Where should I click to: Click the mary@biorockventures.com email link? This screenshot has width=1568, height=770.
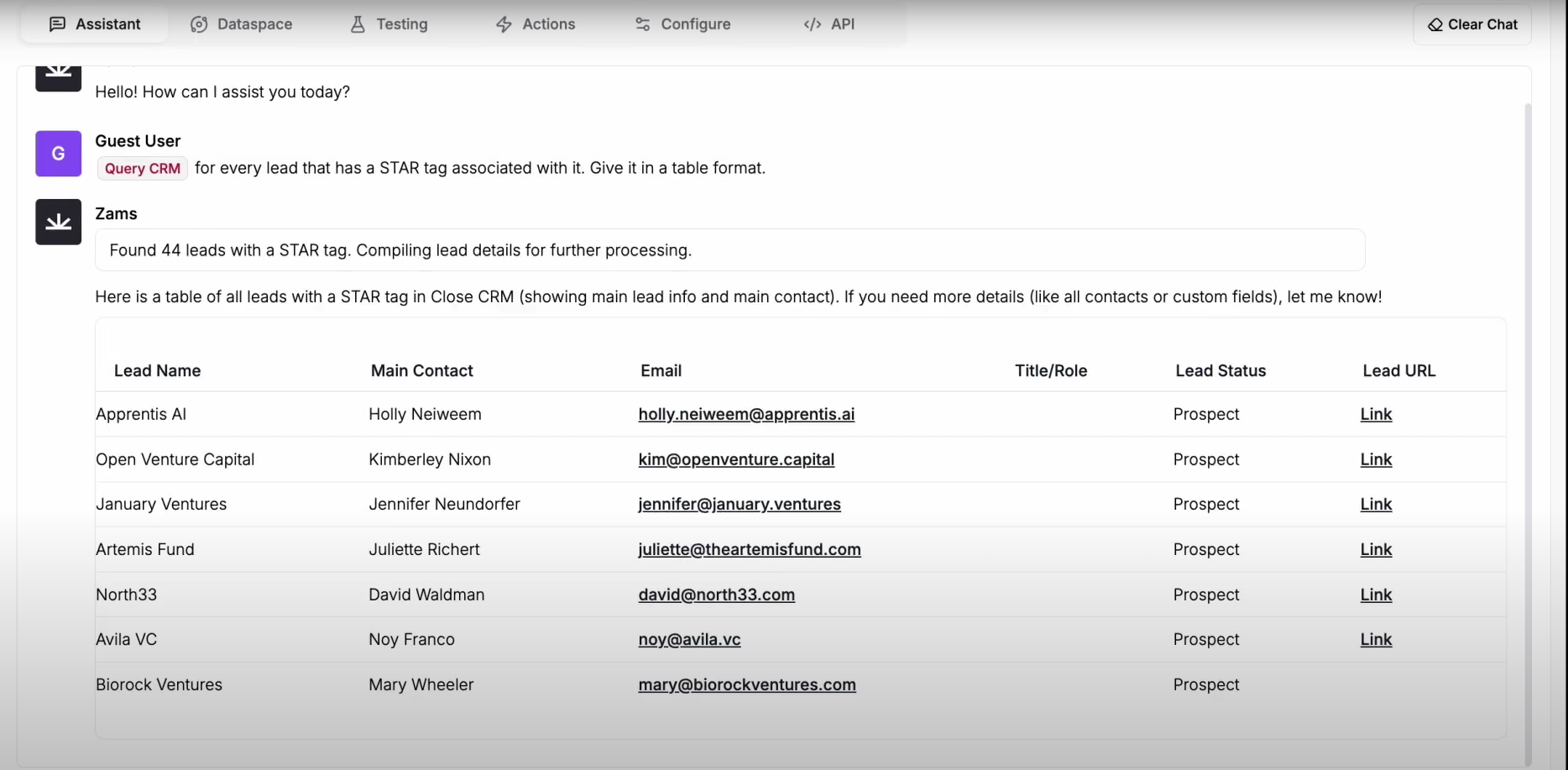pyautogui.click(x=747, y=684)
